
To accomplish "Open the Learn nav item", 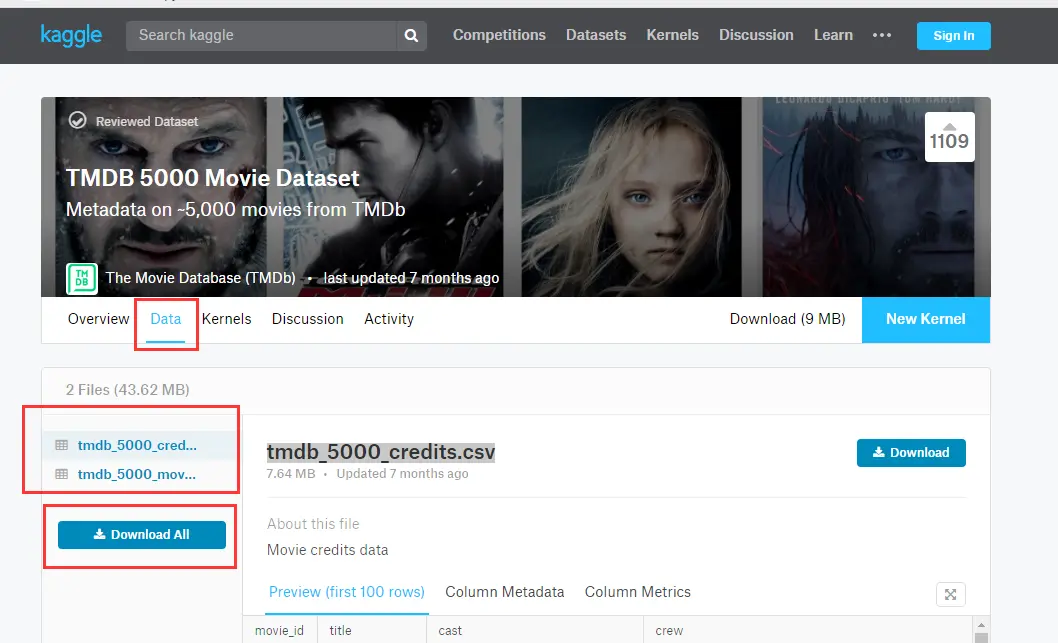I will [x=833, y=35].
